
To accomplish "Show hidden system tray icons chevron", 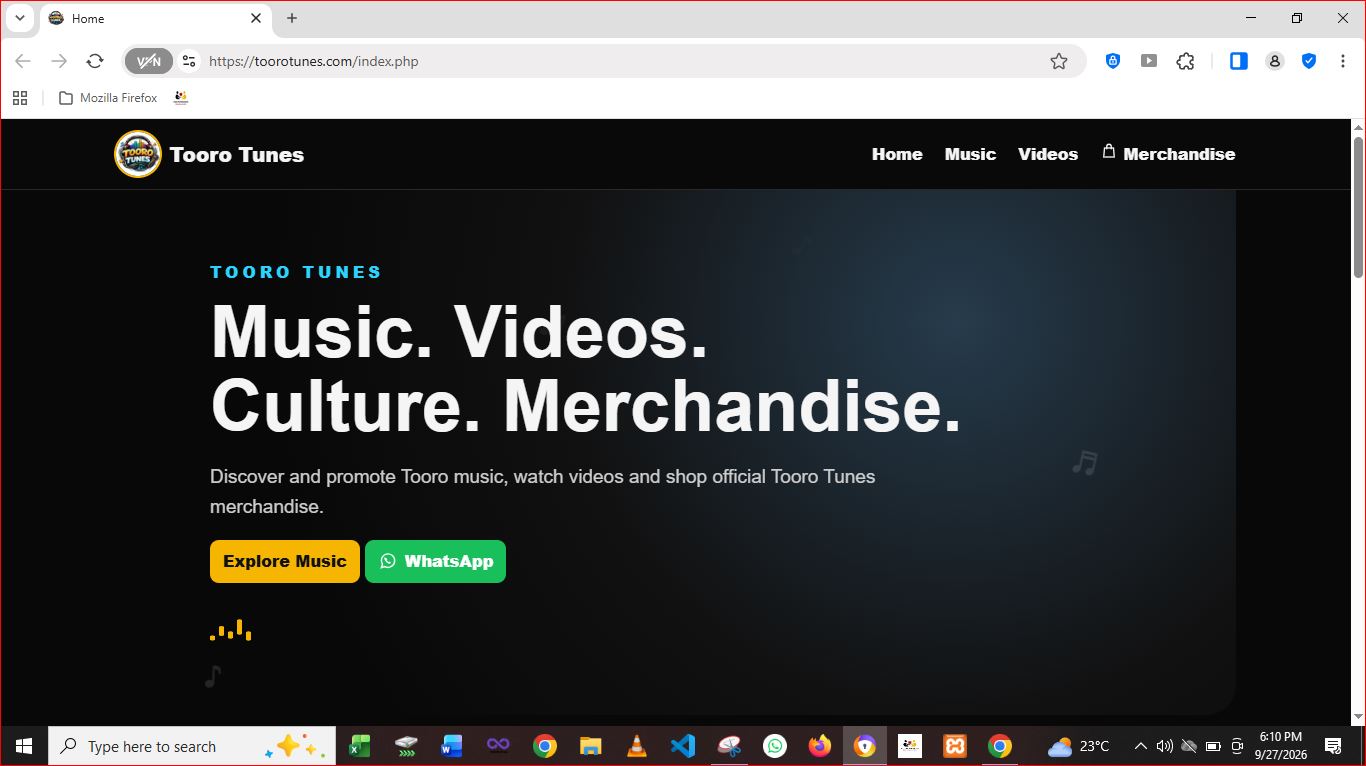I will pos(1140,746).
